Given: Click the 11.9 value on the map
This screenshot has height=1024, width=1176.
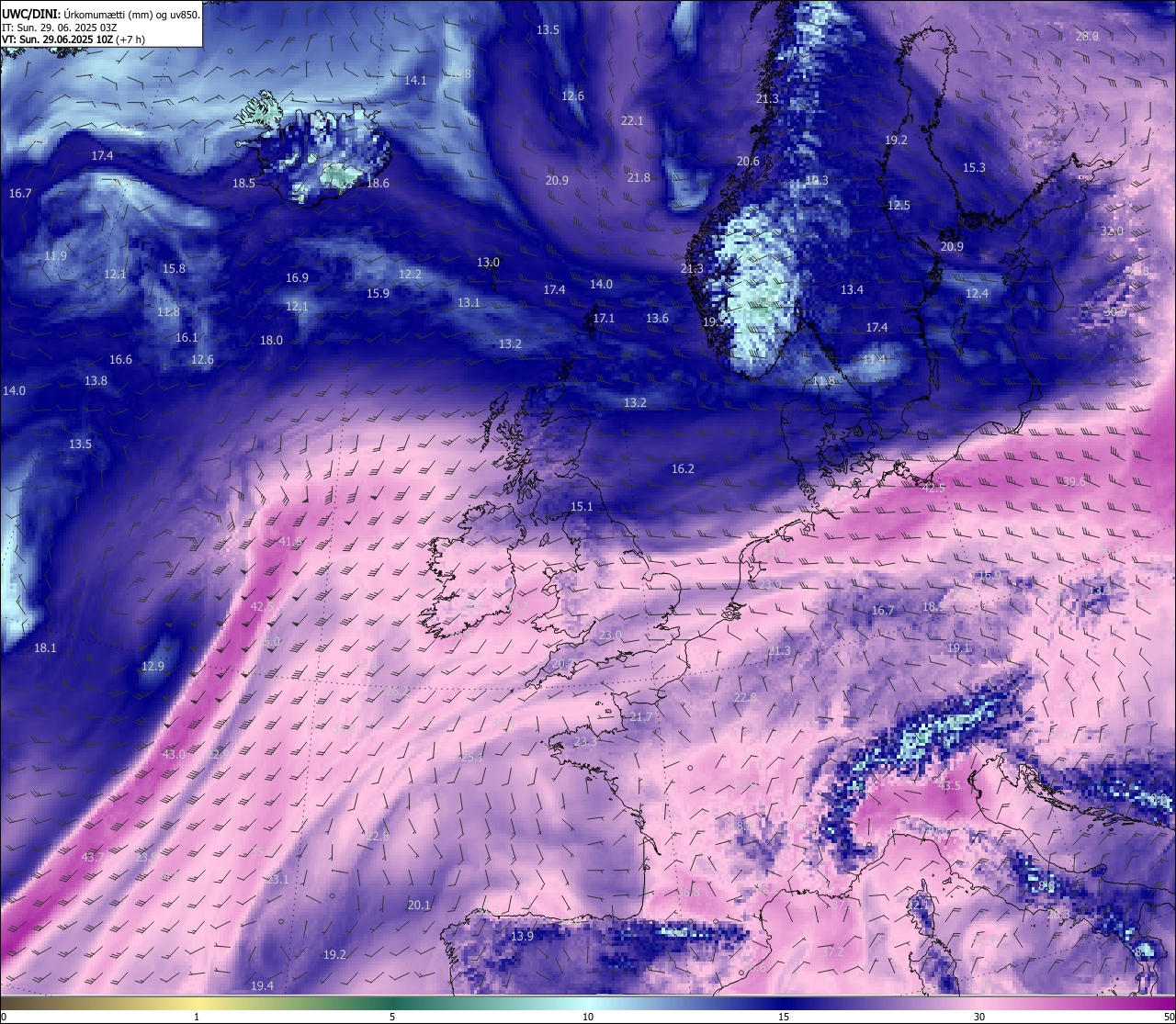Looking at the screenshot, I should [x=55, y=255].
